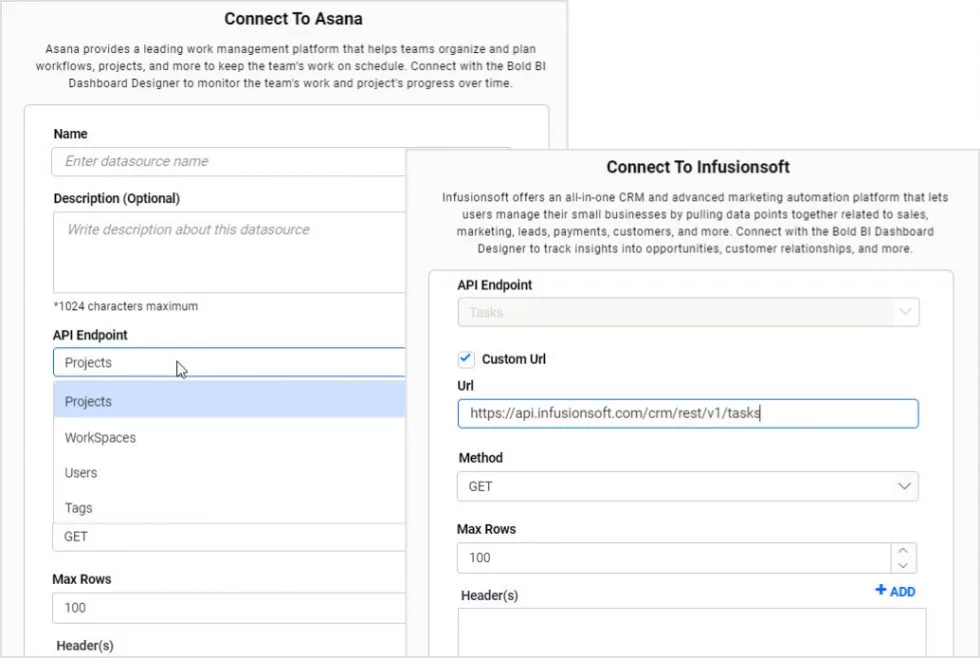Increase Max Rows with the up arrow

pos(903,551)
